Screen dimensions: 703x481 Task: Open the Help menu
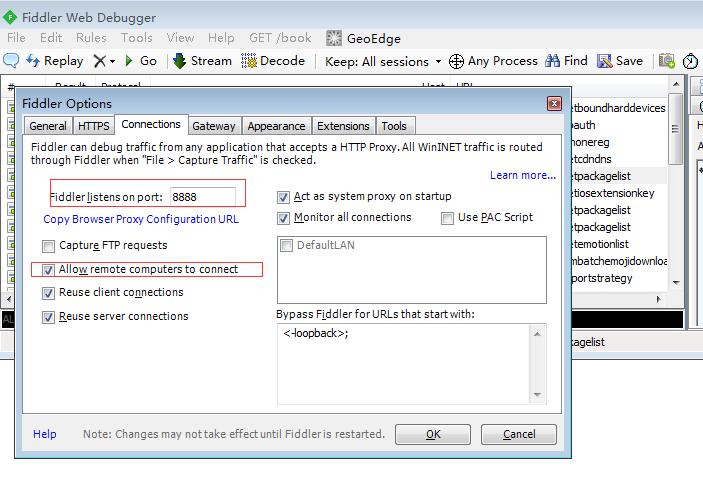tap(221, 38)
